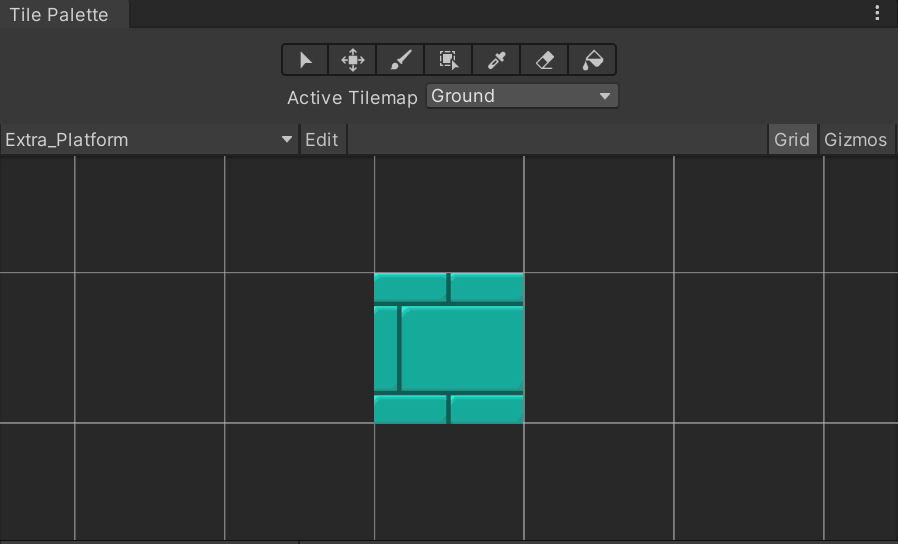Turn off the Grid overlay toggle

[x=791, y=140]
